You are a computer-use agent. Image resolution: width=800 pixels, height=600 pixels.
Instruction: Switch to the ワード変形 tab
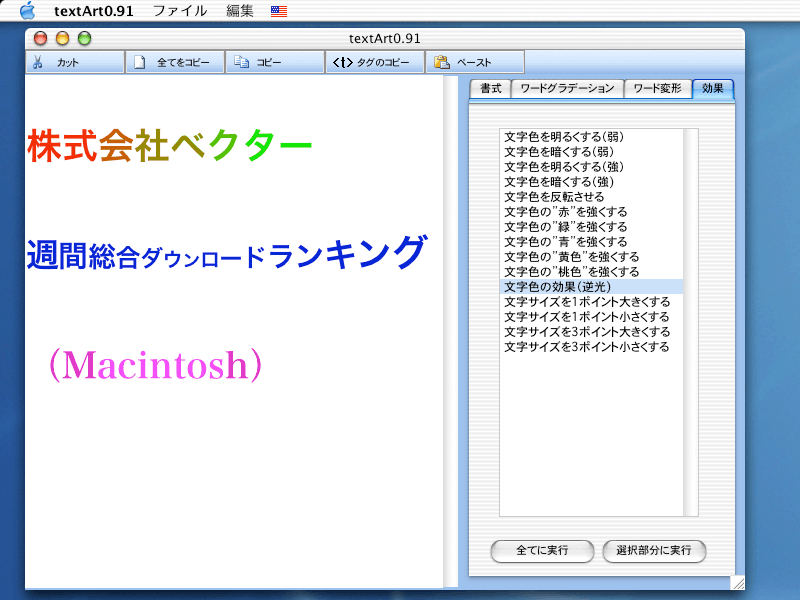657,89
